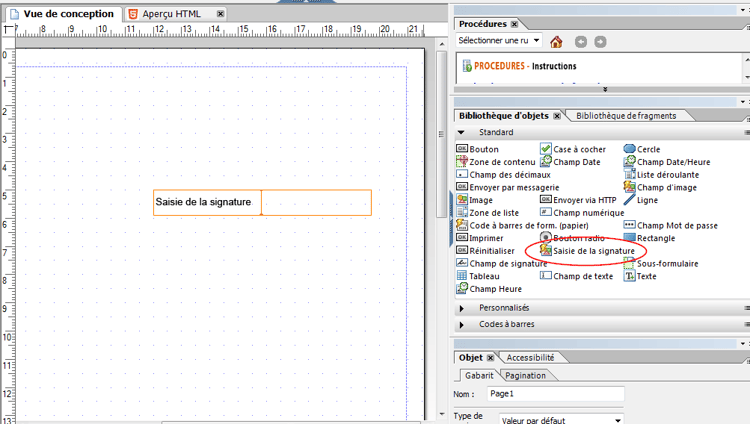Click the PROCEDURES - Instructions heading
This screenshot has width=750, height=424.
point(525,66)
